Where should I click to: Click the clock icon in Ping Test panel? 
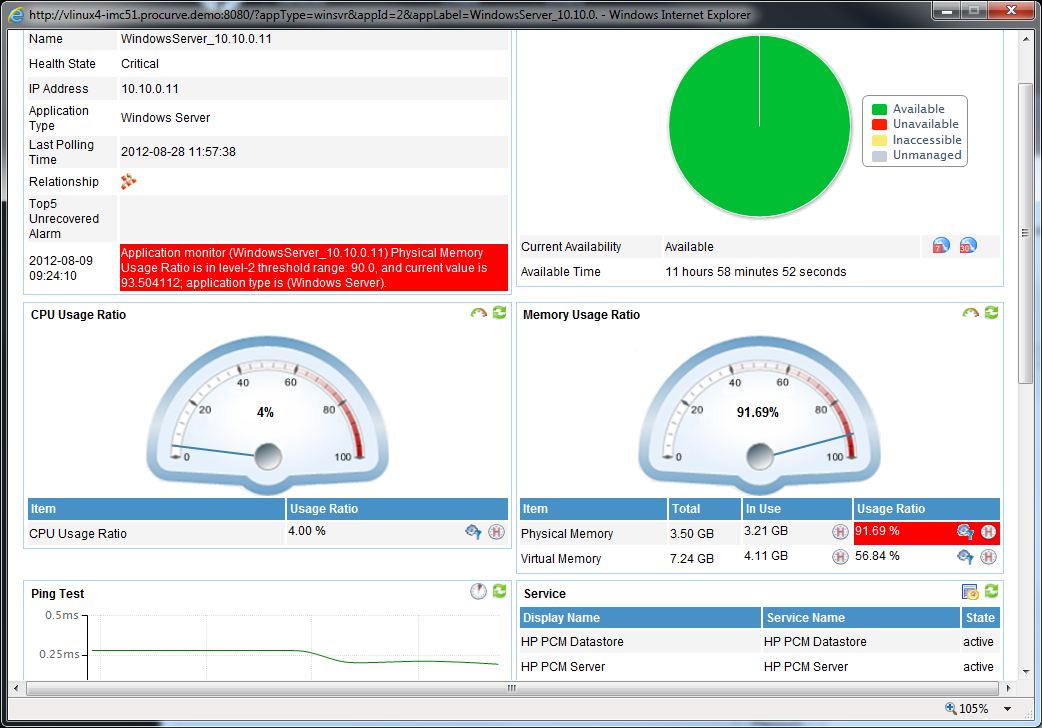click(477, 591)
